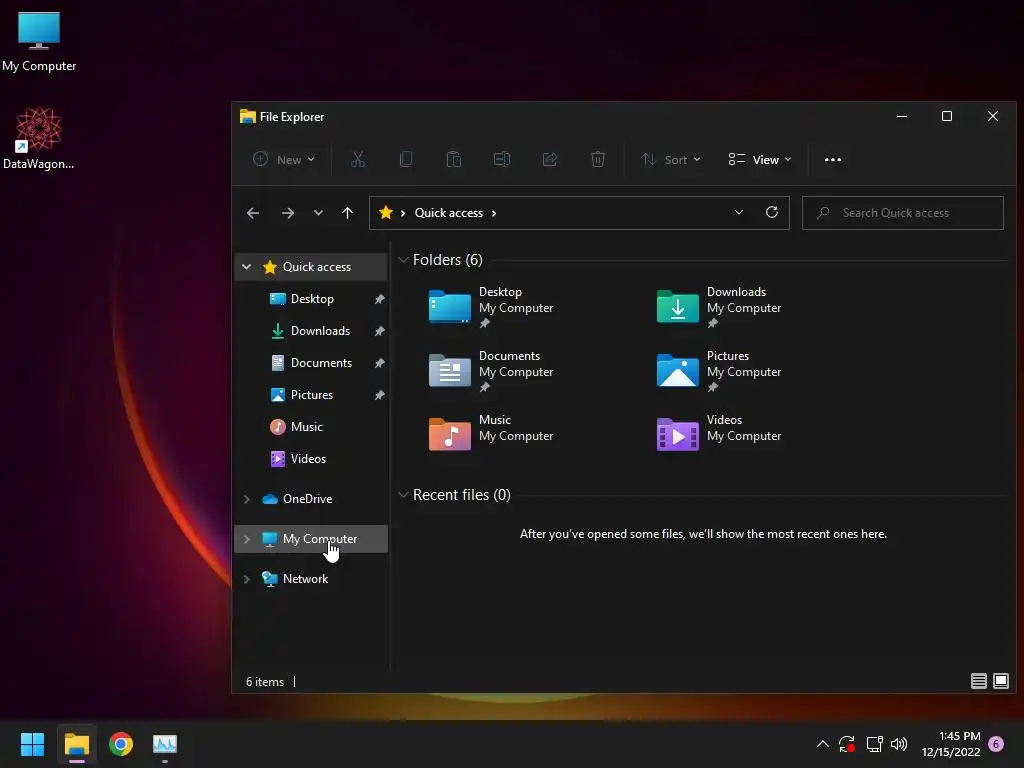Viewport: 1024px width, 768px height.
Task: Open Windows Start menu
Action: point(32,744)
